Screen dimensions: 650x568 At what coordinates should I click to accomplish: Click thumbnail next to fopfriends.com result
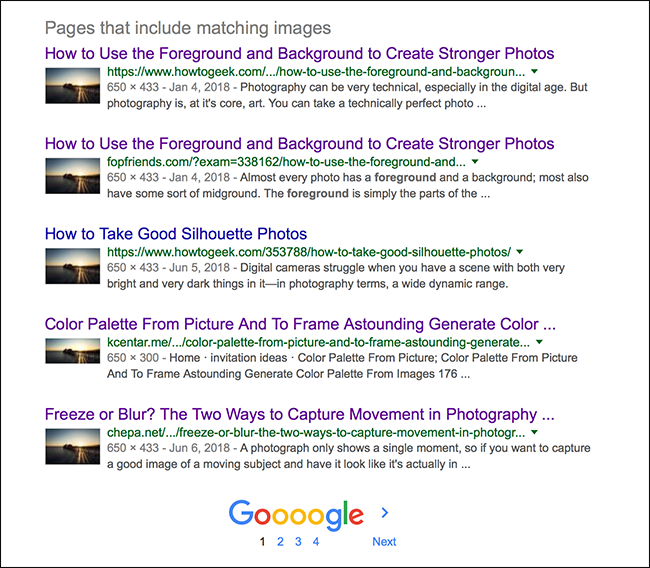coord(73,176)
